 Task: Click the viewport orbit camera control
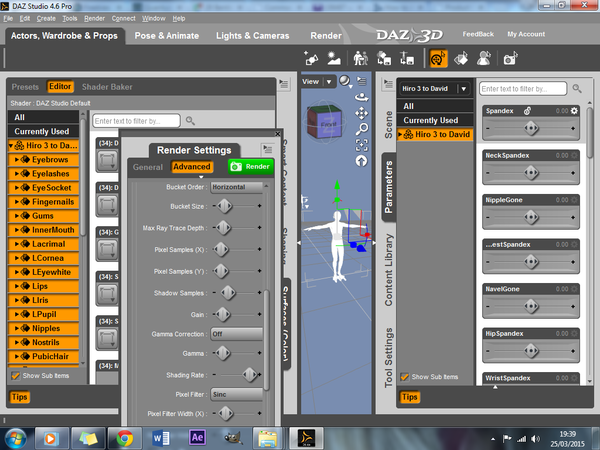pyautogui.click(x=362, y=97)
